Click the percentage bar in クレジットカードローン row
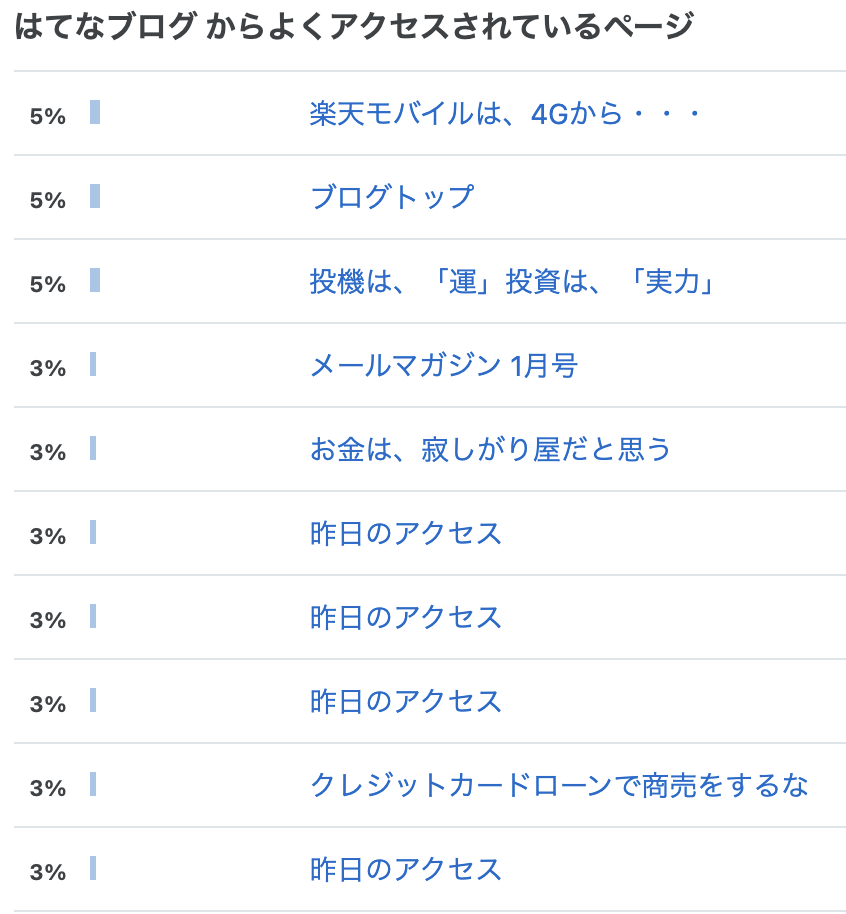The width and height of the screenshot is (846, 914). click(93, 783)
